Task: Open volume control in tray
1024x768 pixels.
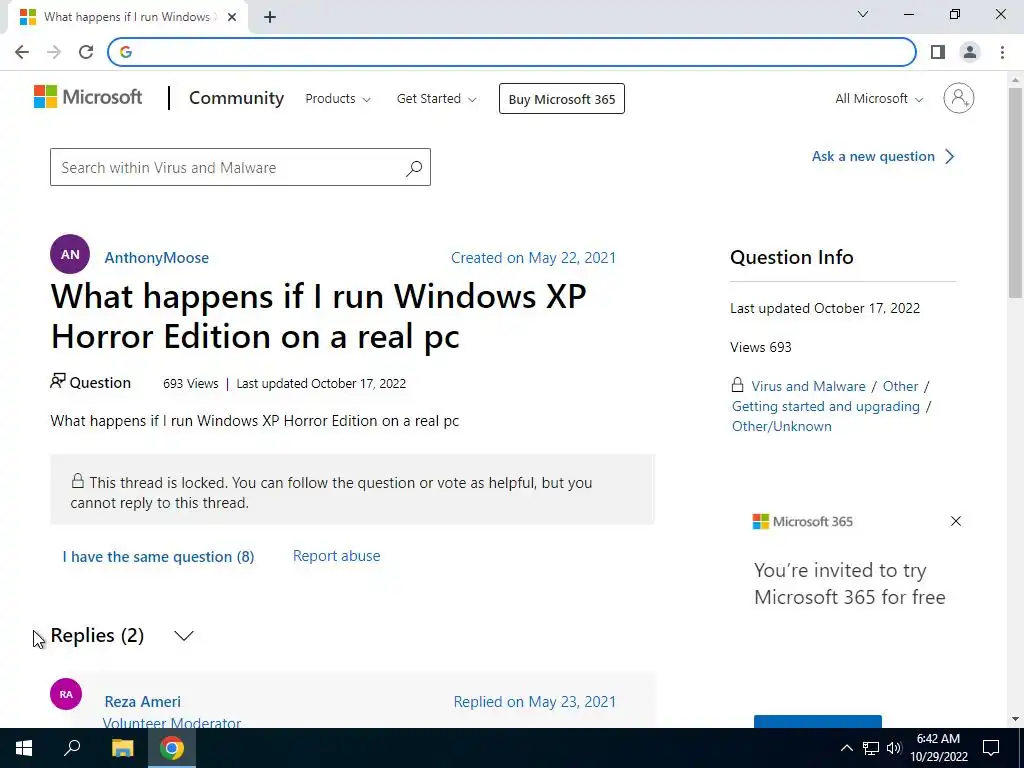Action: 894,748
